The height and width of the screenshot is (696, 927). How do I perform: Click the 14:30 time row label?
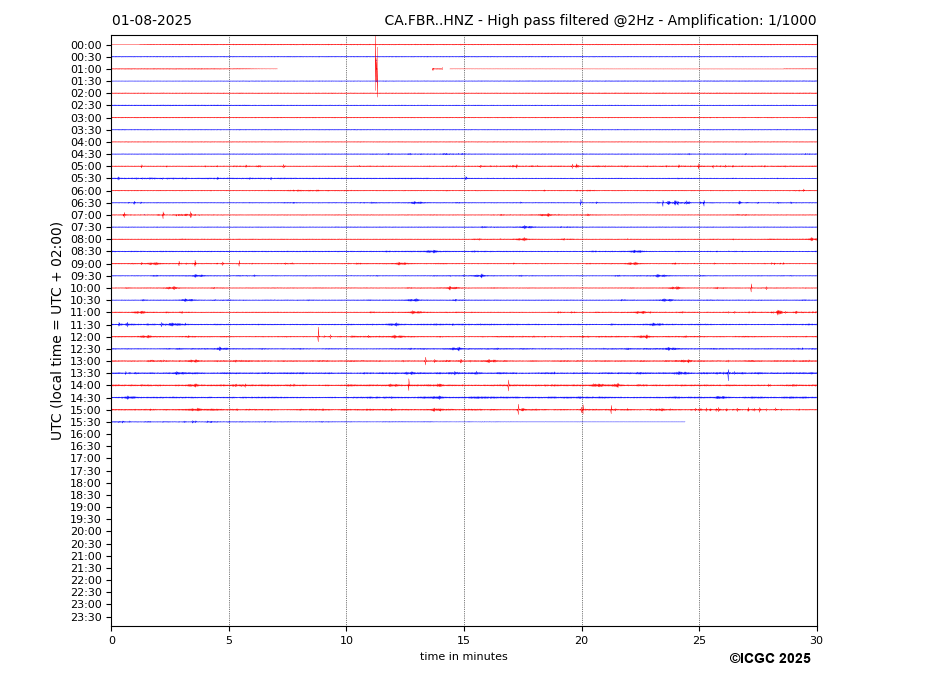pyautogui.click(x=86, y=398)
